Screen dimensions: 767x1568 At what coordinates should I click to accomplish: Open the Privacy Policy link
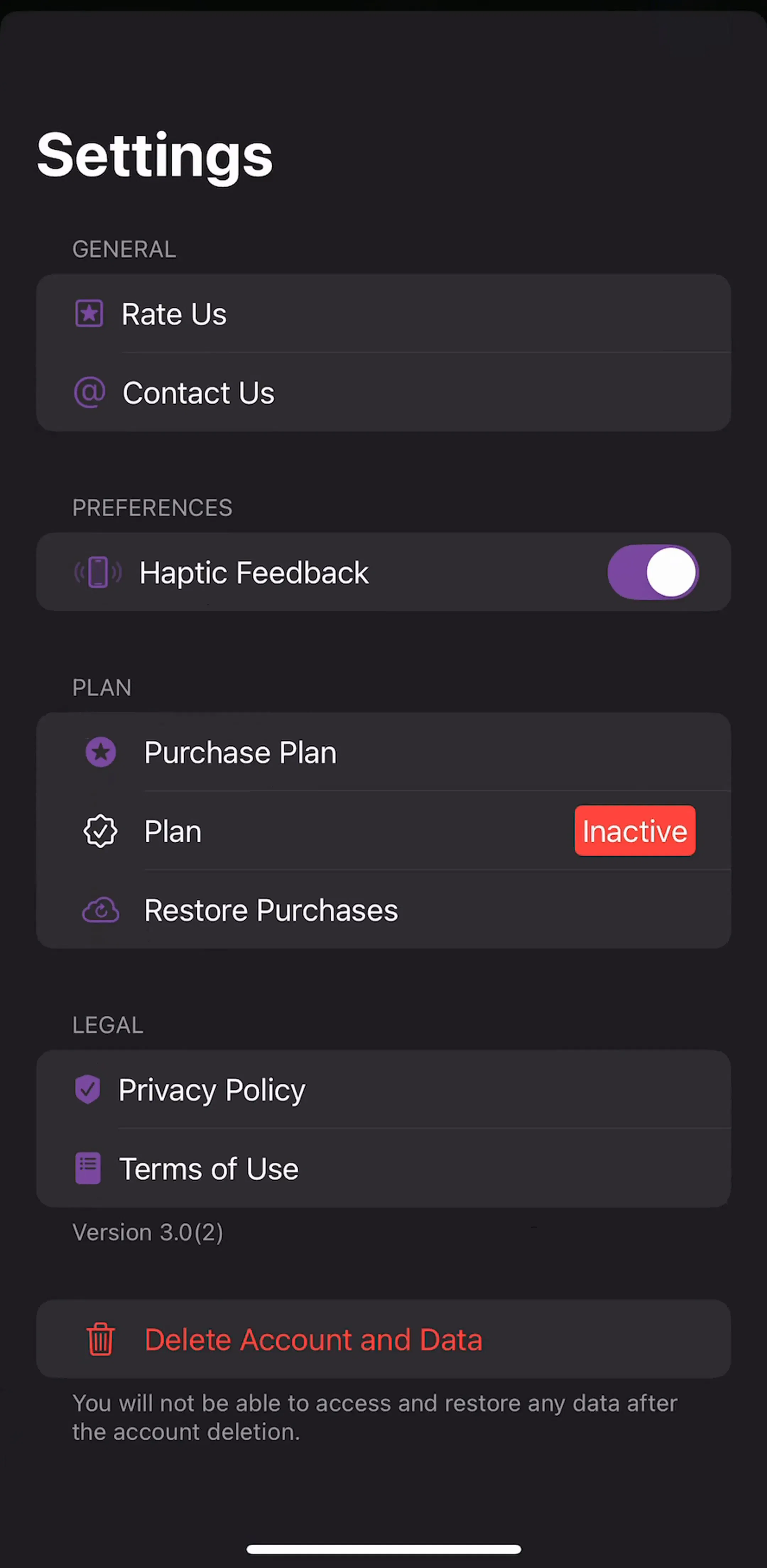(x=383, y=1089)
